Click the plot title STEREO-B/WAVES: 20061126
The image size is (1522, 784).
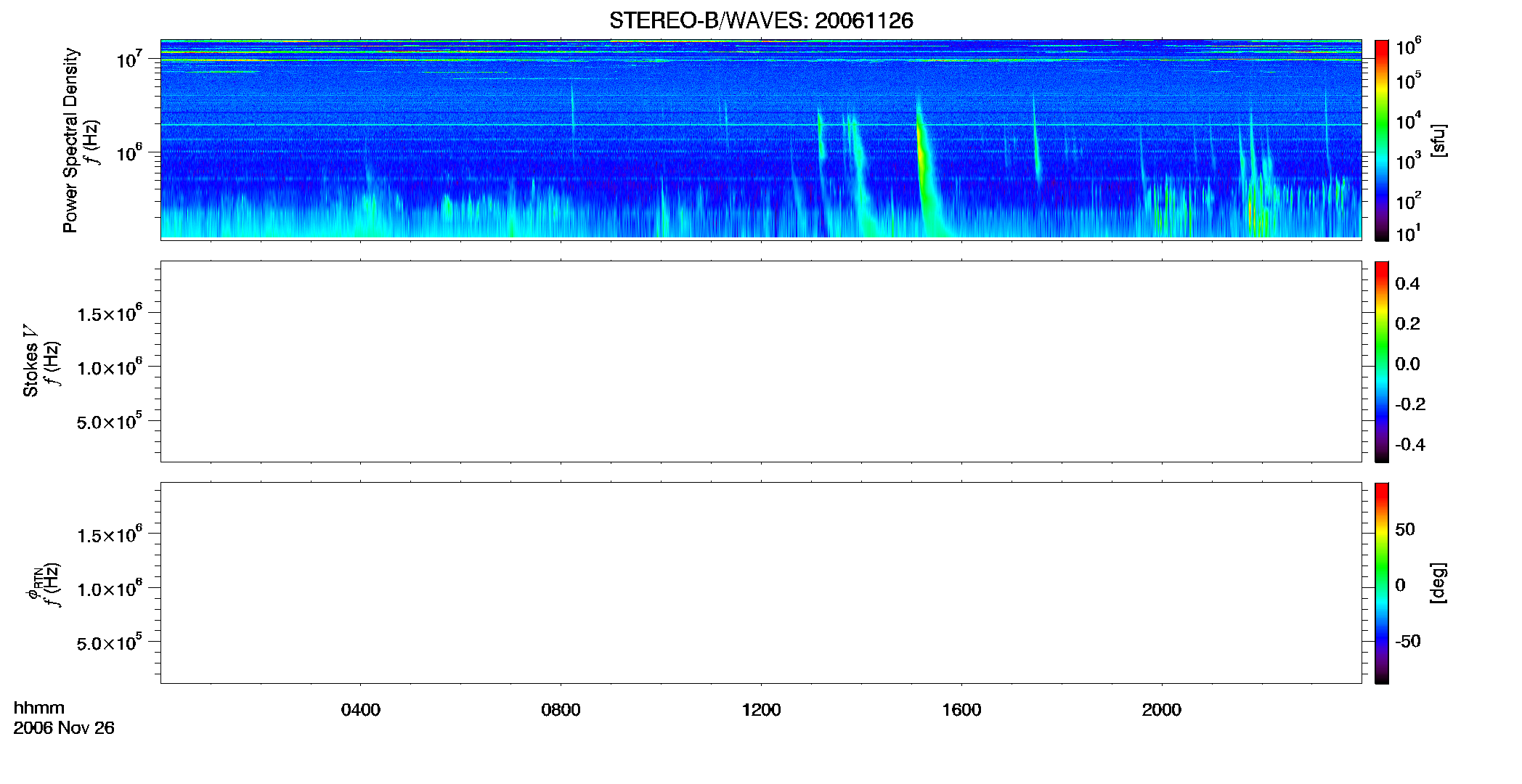[761, 20]
